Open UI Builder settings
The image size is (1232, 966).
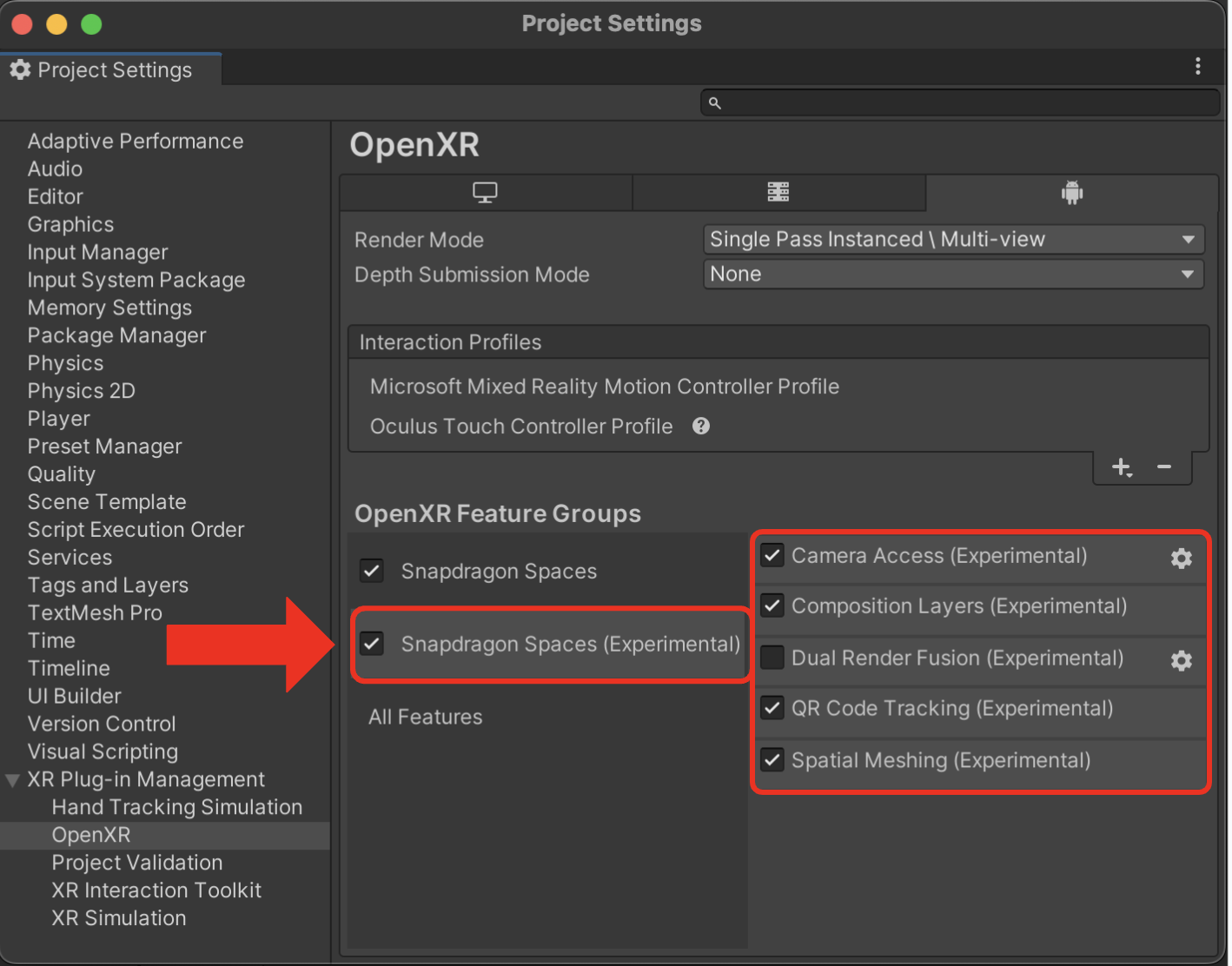[74, 697]
